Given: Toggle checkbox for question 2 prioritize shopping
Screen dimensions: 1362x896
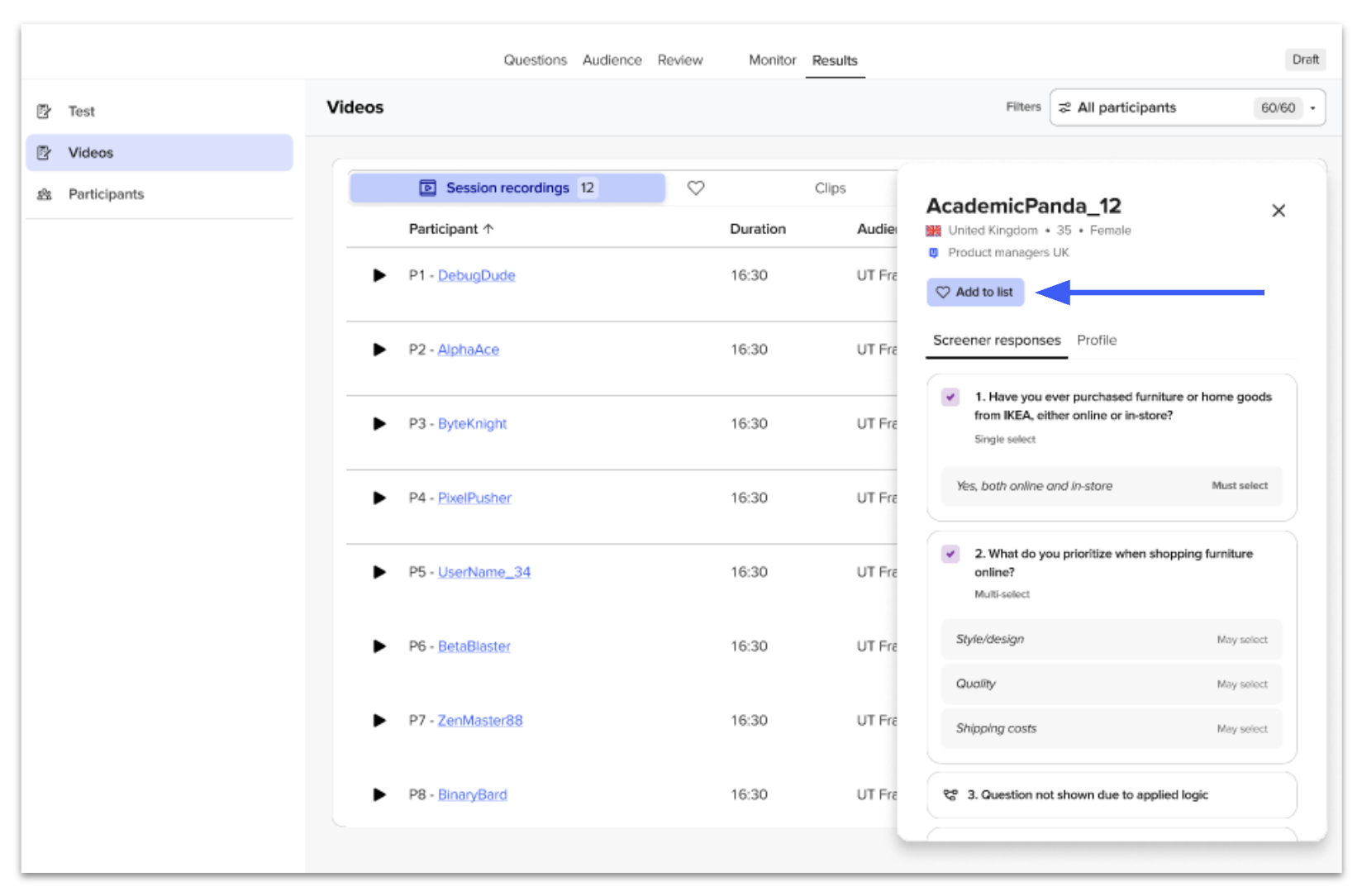Looking at the screenshot, I should coord(950,554).
